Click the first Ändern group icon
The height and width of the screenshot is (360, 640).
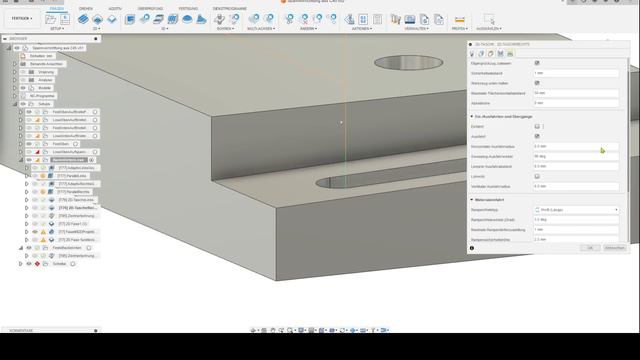click(x=289, y=19)
